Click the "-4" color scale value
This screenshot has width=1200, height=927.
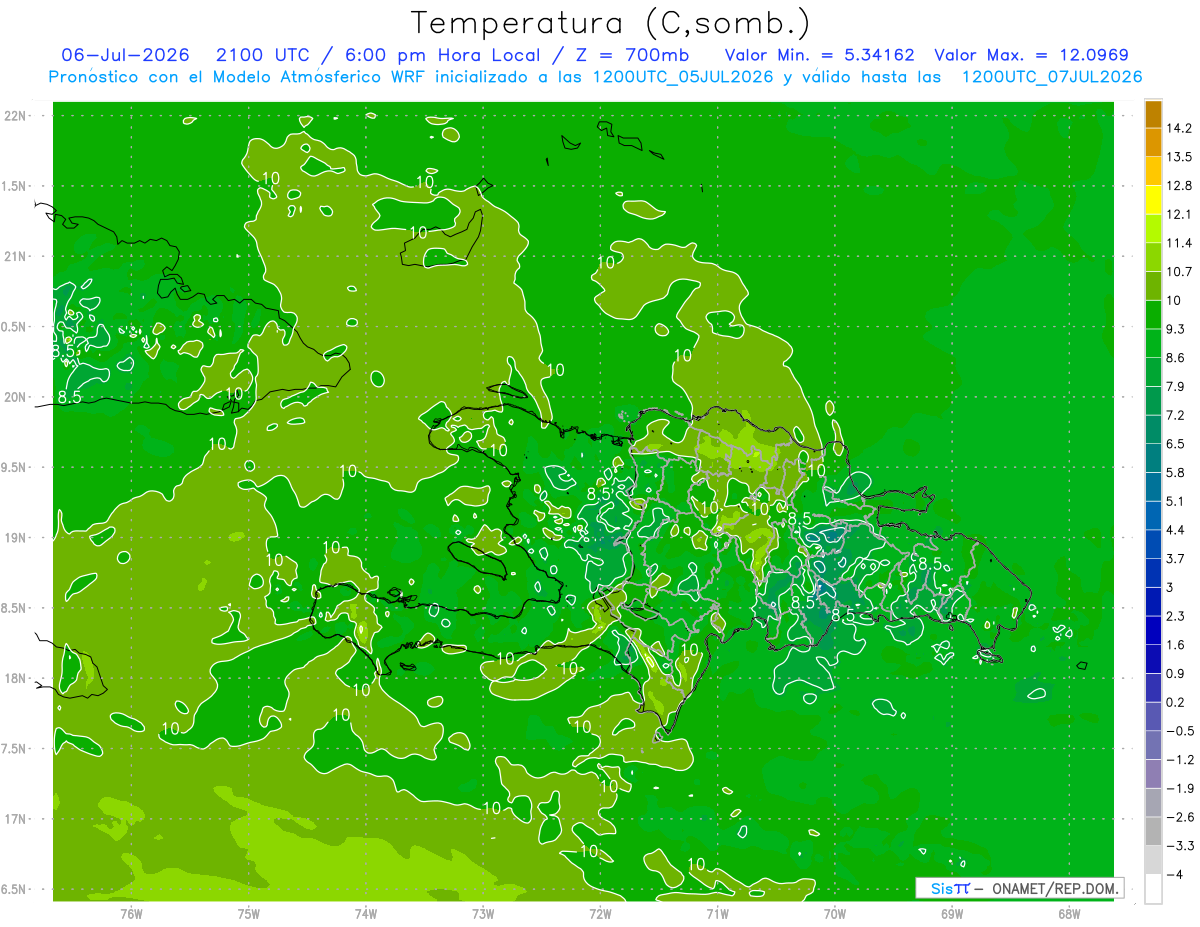1174,875
